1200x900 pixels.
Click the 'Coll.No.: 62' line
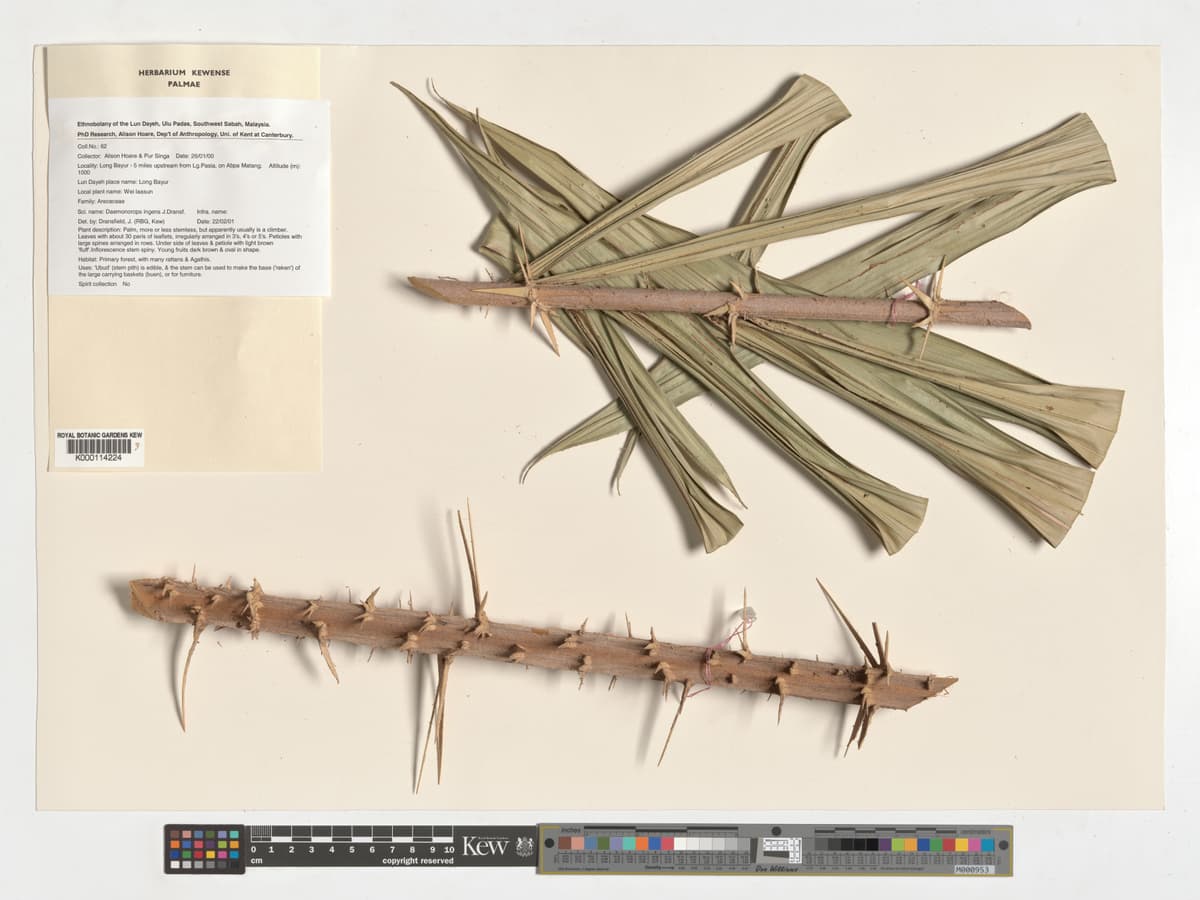(92, 146)
